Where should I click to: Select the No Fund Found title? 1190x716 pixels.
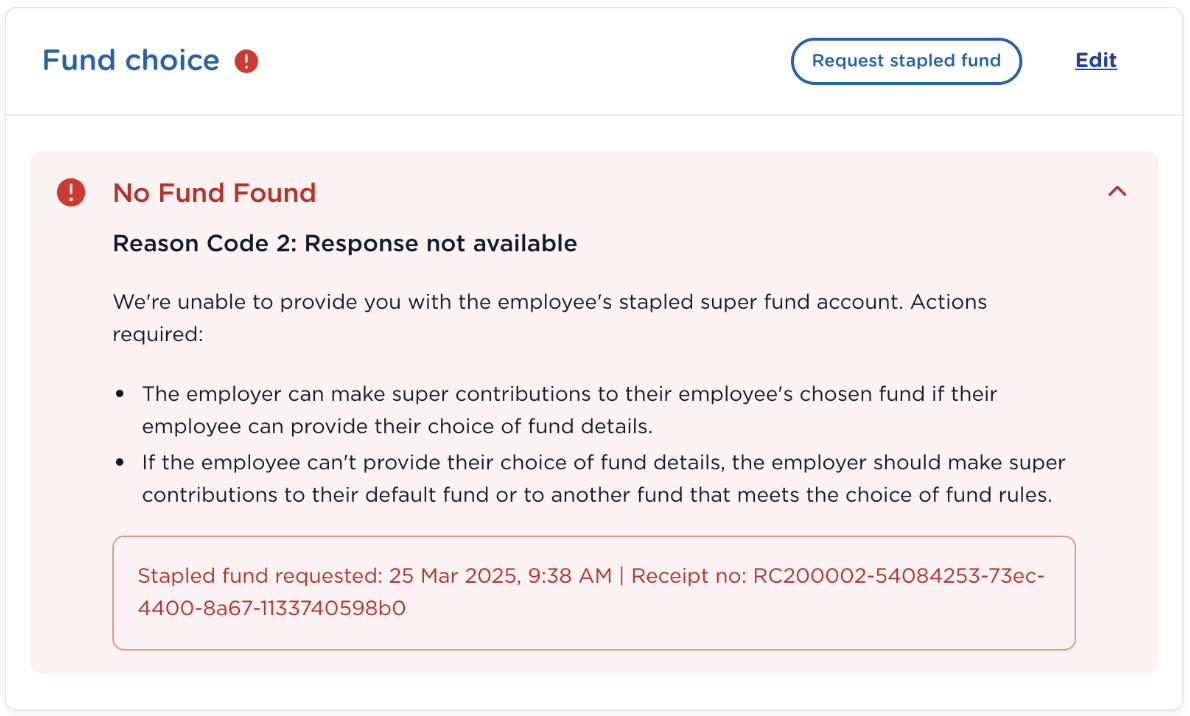[214, 192]
